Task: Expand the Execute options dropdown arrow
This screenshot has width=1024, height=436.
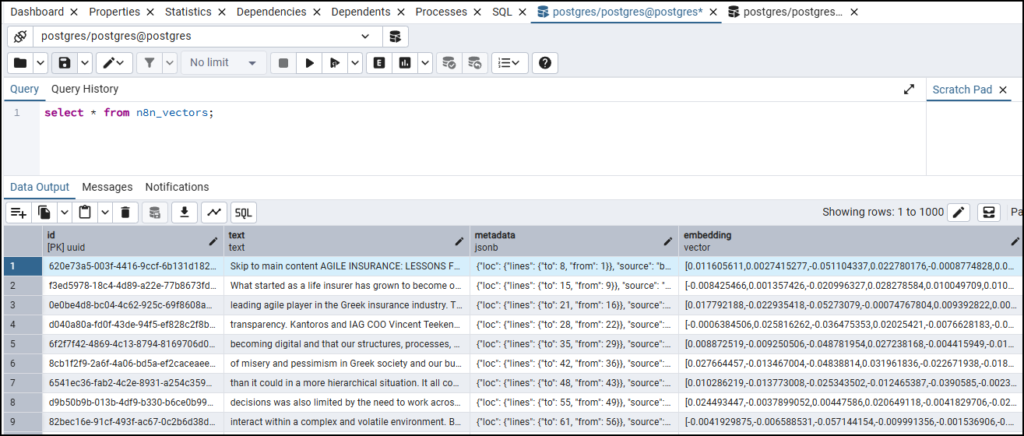Action: tap(355, 63)
